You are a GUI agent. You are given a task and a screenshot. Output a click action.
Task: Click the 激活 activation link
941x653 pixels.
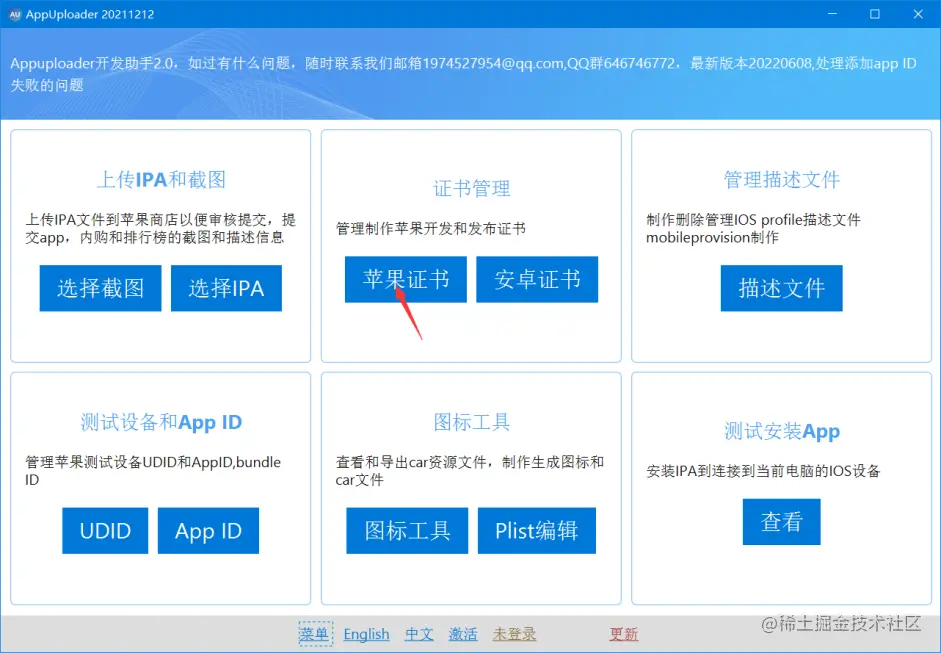(463, 634)
